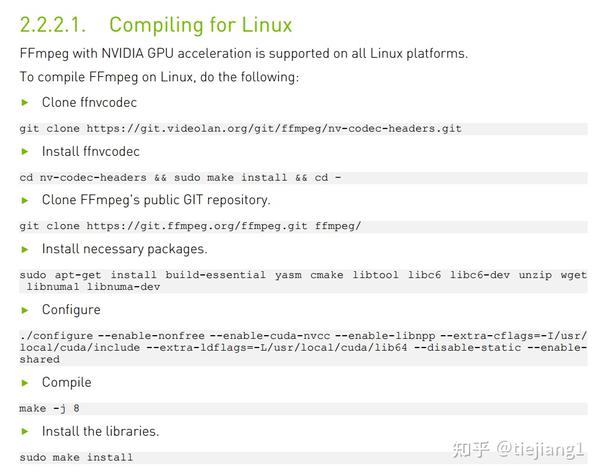The width and height of the screenshot is (600, 476).
Task: Click the nv-codec-headers git clone command
Action: point(240,128)
